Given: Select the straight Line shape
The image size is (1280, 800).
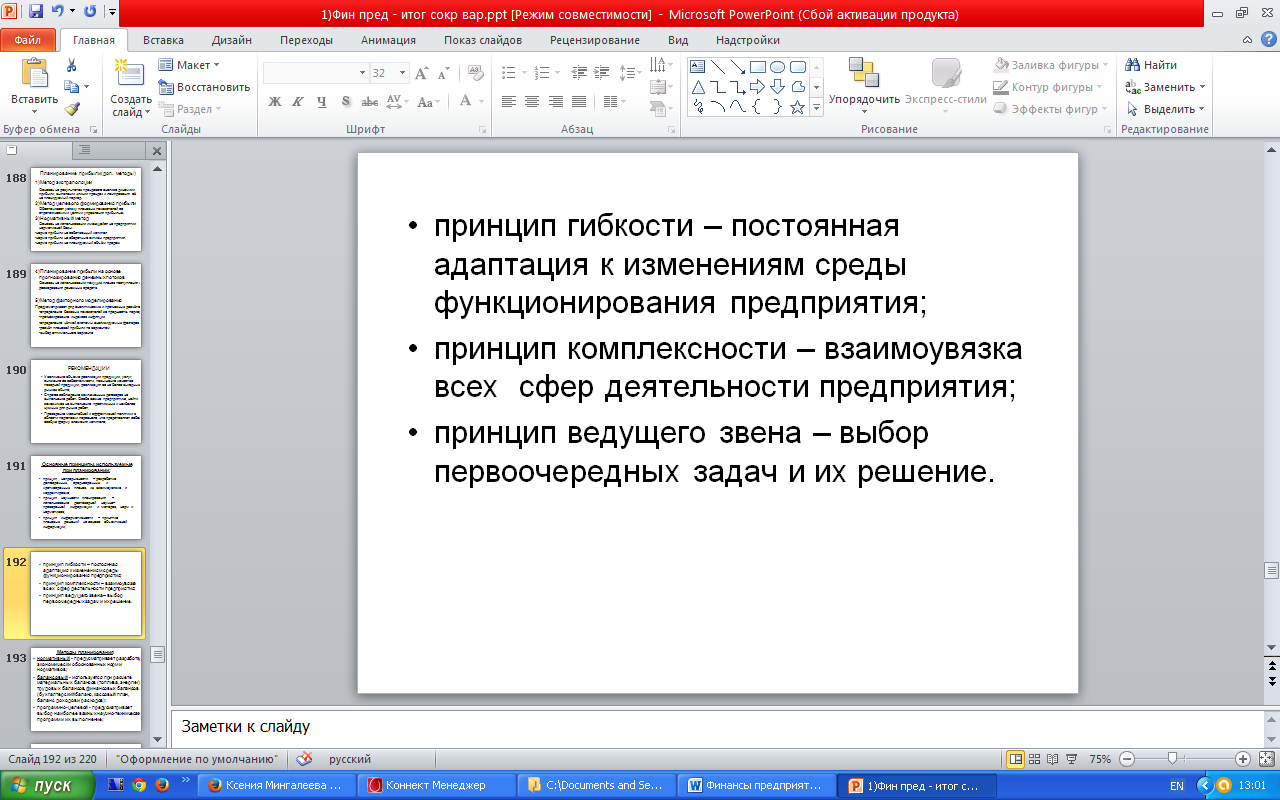Looking at the screenshot, I should pos(718,67).
